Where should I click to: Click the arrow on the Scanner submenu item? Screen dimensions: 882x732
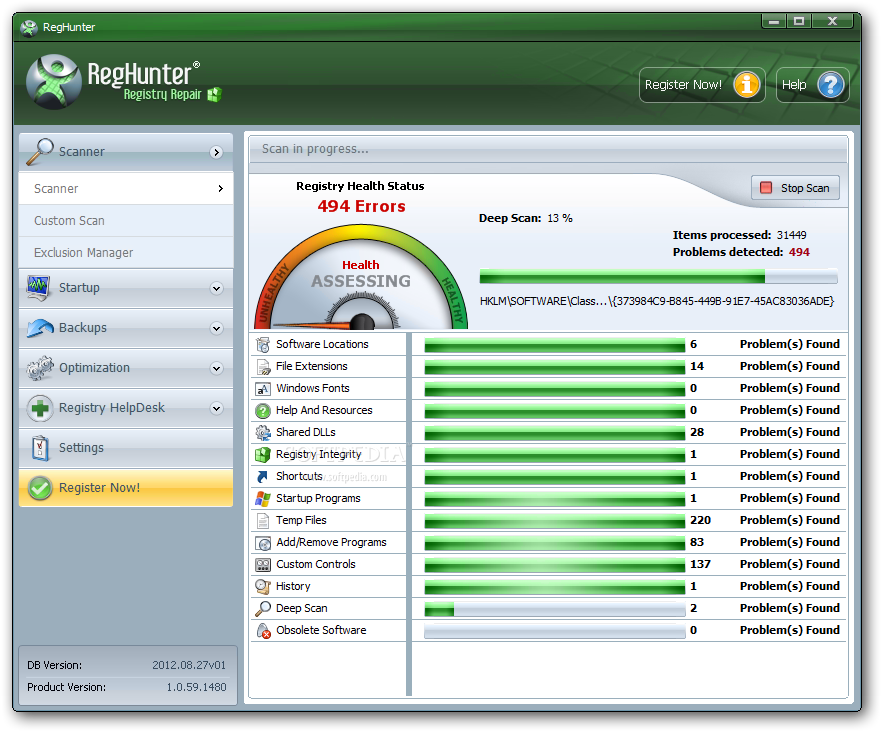[221, 189]
